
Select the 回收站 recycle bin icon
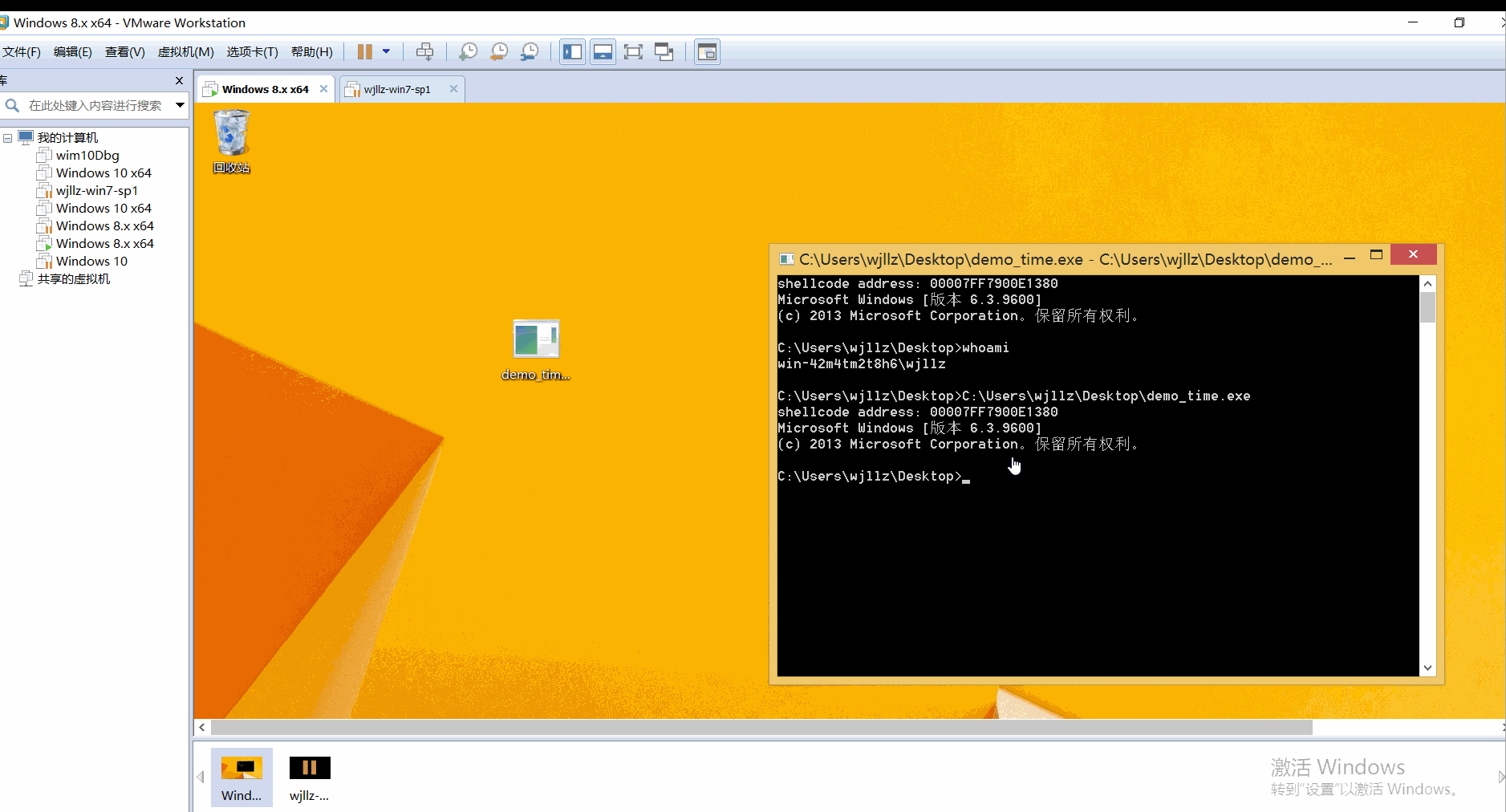[x=231, y=142]
